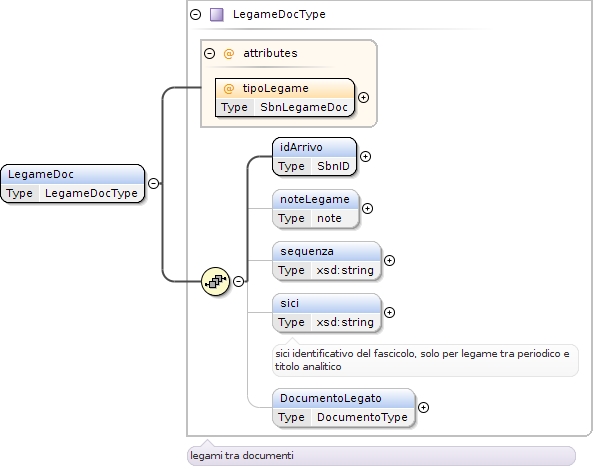594x469 pixels.
Task: Click the LegameDocType title text
Action: coord(279,14)
